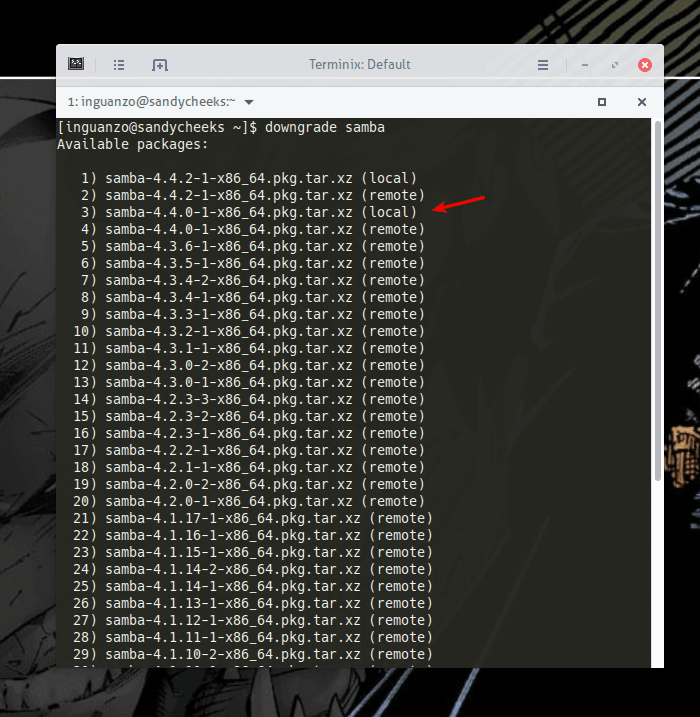Select line 6 samba-4.3.5-1
Image resolution: width=700 pixels, height=717 pixels.
click(253, 263)
